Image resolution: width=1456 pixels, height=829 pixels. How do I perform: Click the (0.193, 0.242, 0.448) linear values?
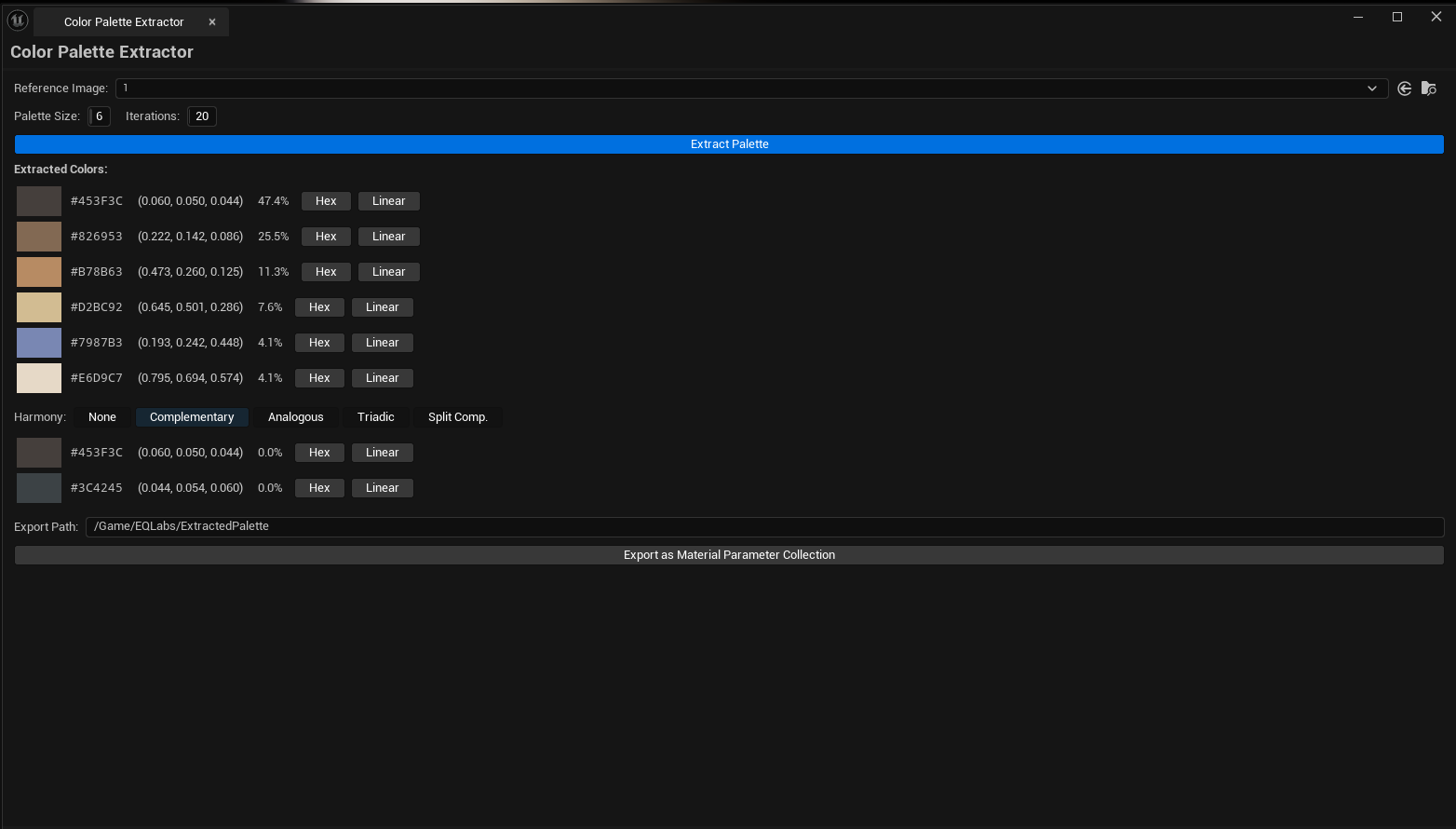[x=191, y=343]
